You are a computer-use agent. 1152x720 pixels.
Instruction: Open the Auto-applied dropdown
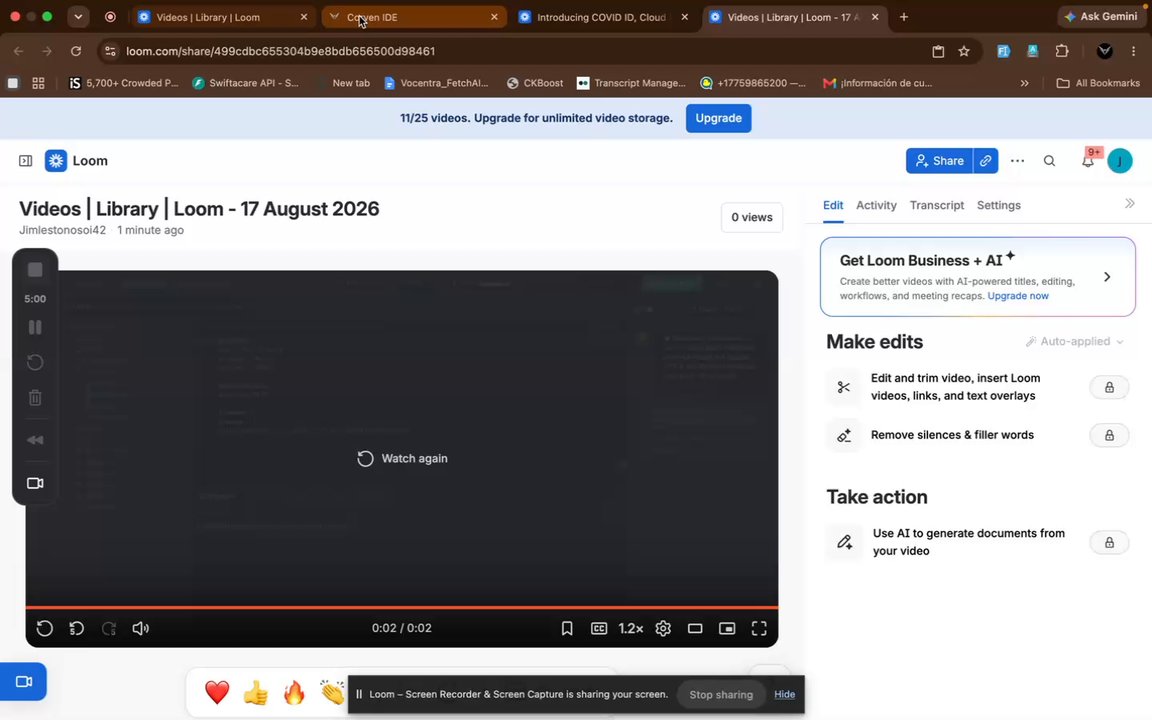pos(1075,342)
